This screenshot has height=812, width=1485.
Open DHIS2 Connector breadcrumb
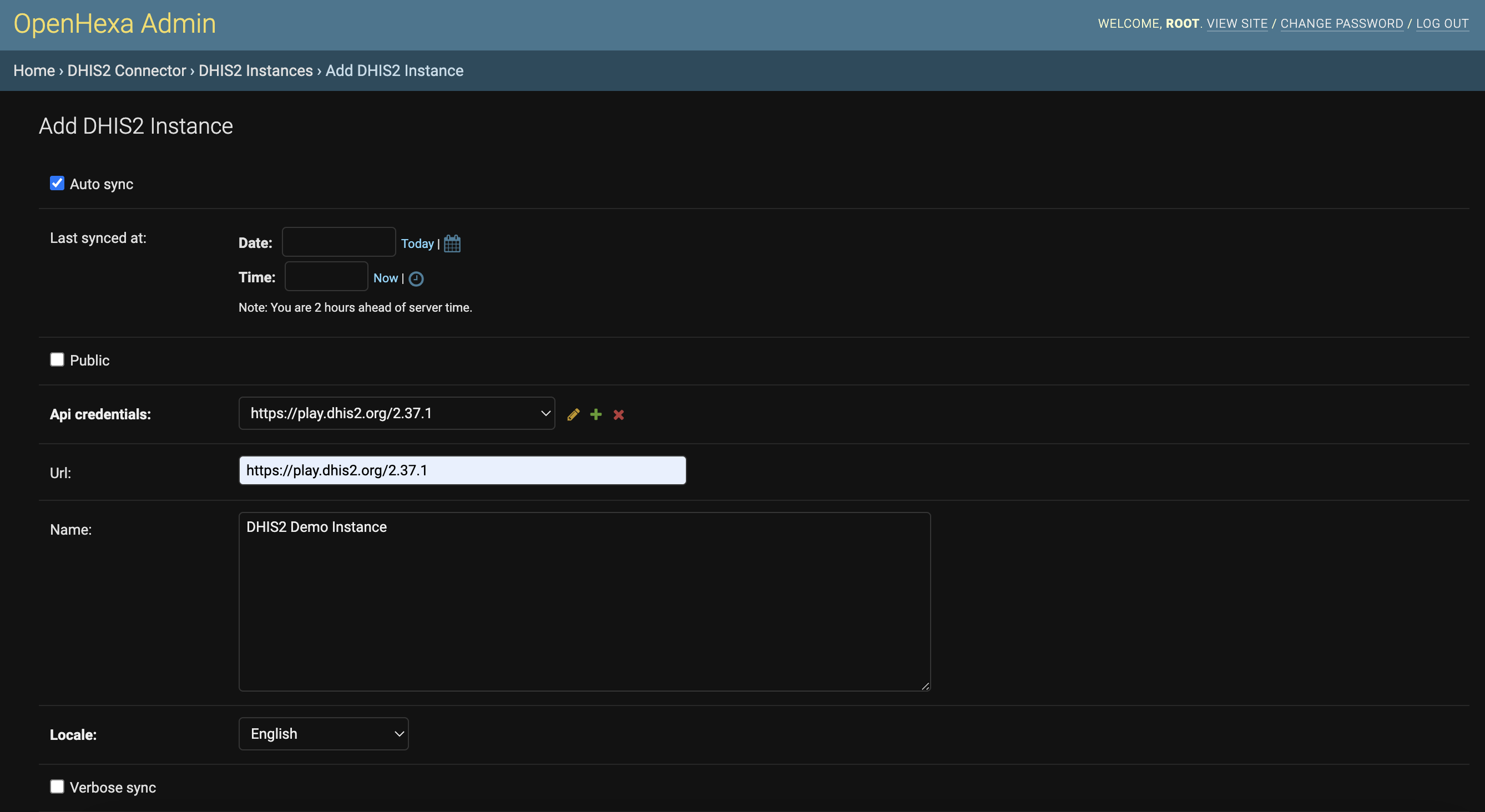point(127,70)
